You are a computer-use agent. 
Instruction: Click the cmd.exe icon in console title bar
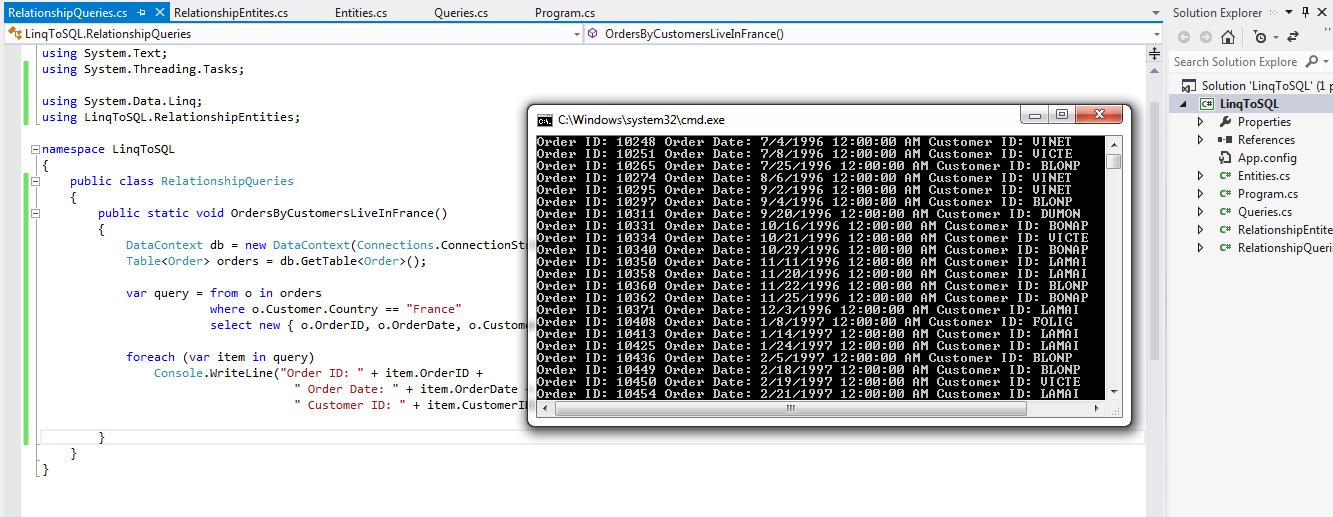545,118
